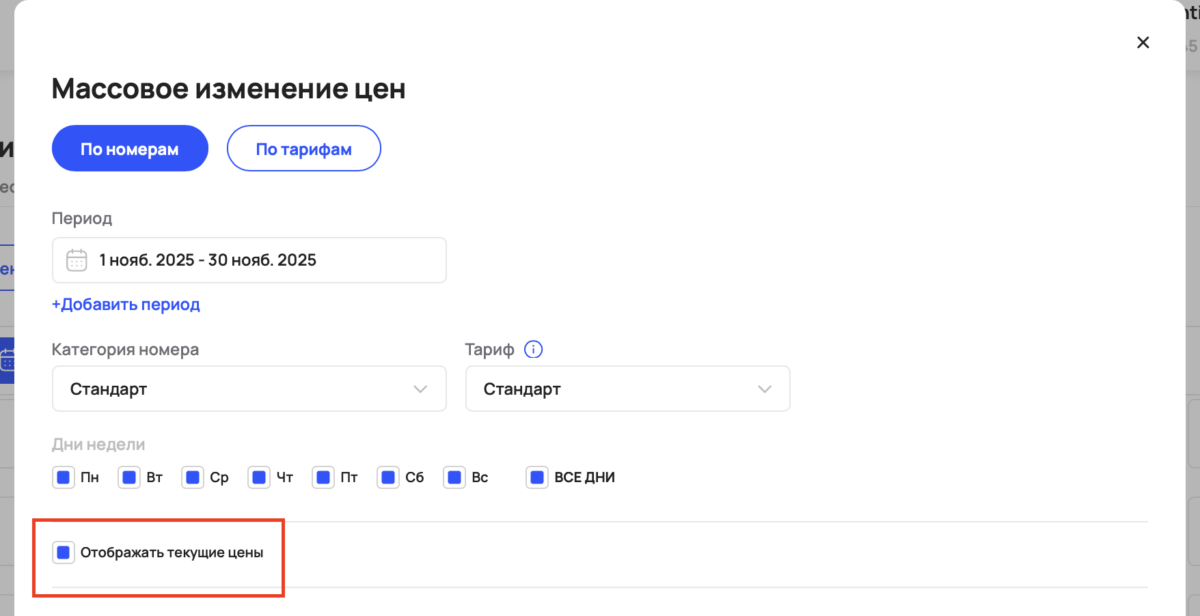Open the Категория номера dropdown
Viewport: 1200px width, 616px height.
(249, 388)
